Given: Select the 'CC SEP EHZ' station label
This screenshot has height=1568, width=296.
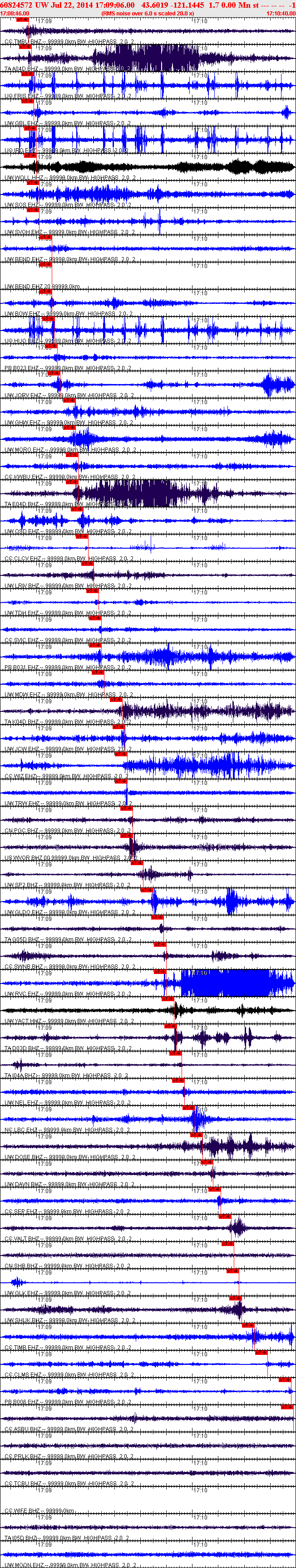Looking at the screenshot, I should (x=21, y=1211).
